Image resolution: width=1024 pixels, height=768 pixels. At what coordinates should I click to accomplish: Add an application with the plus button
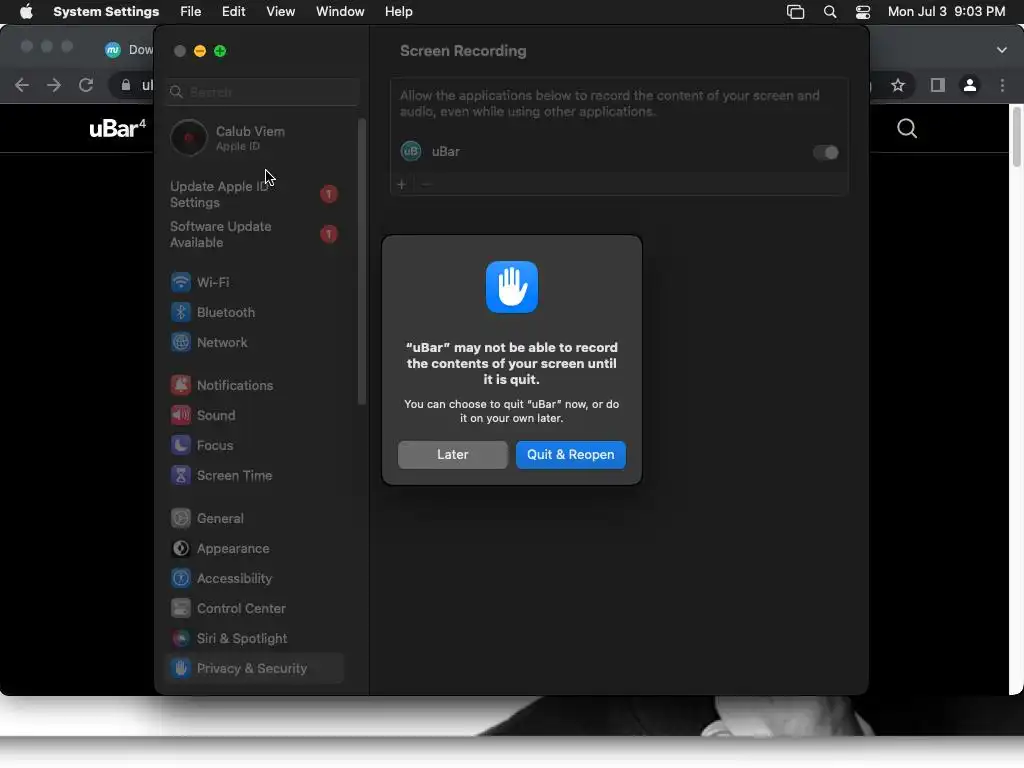[x=402, y=185]
